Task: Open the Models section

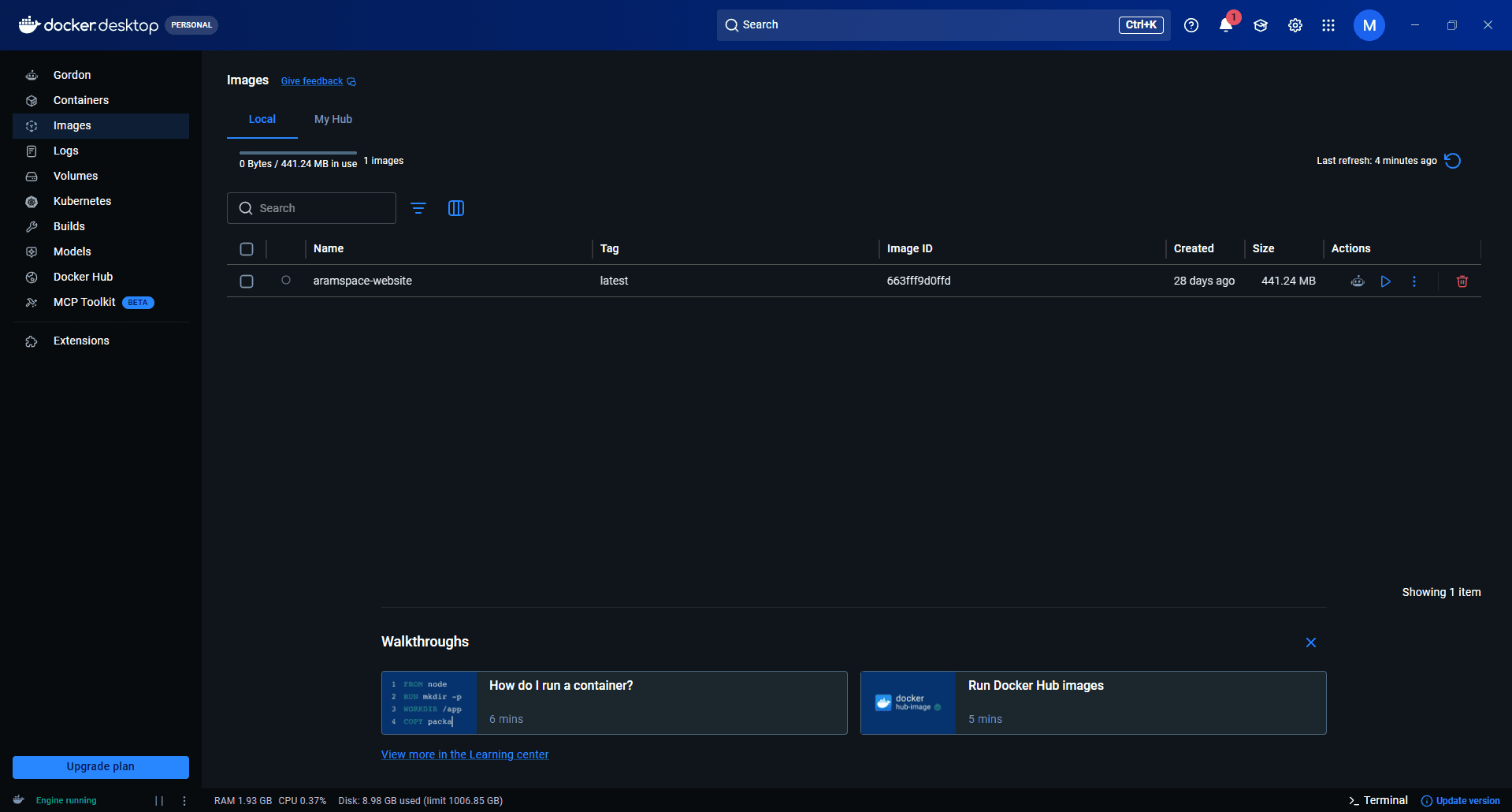Action: pyautogui.click(x=101, y=251)
